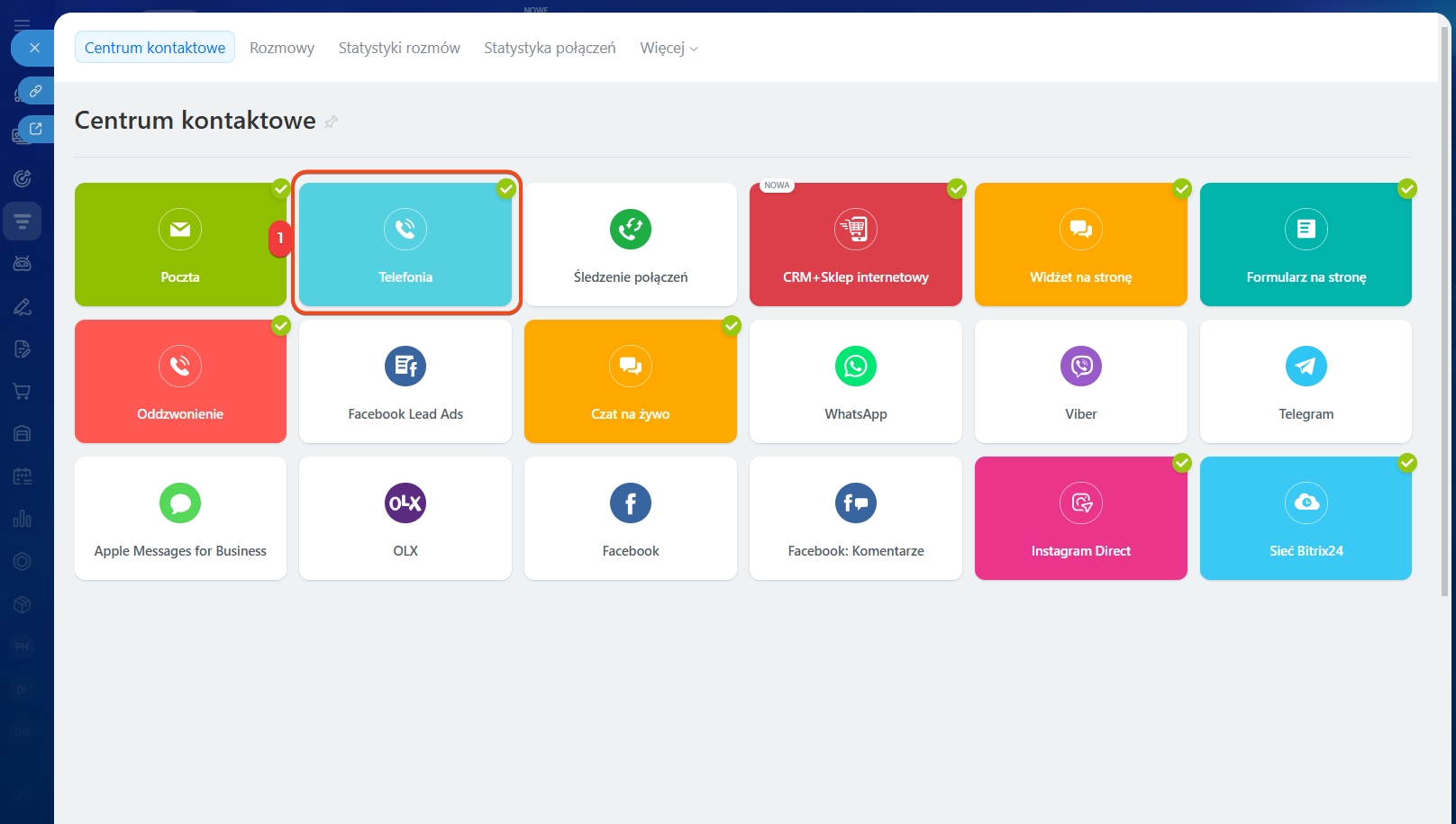Screen dimensions: 1456x824
Task: Click the vertical scrollbar on the right
Action: click(x=1445, y=315)
